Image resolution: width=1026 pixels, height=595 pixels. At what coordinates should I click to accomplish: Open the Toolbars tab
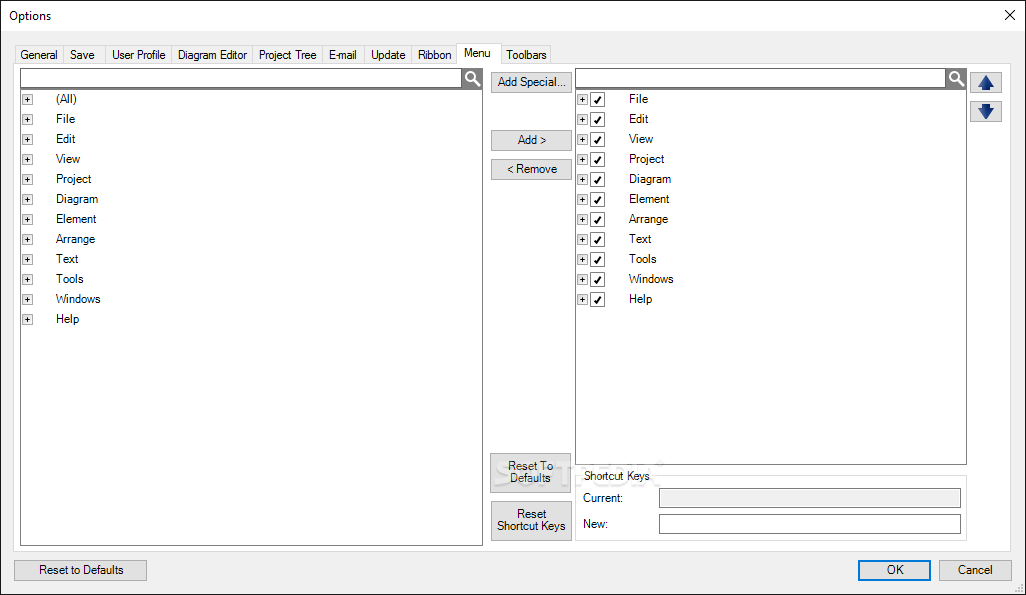(526, 55)
